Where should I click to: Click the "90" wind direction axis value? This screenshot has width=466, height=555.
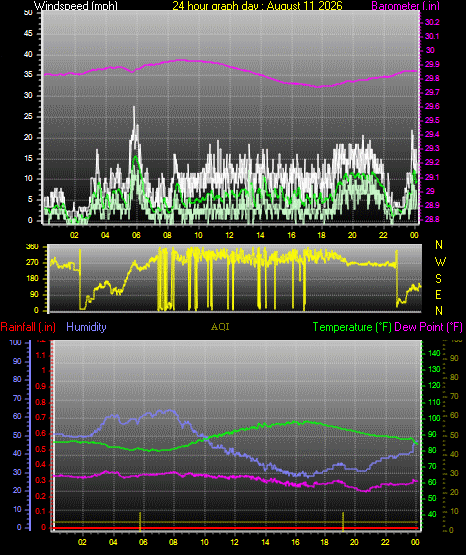(34, 295)
